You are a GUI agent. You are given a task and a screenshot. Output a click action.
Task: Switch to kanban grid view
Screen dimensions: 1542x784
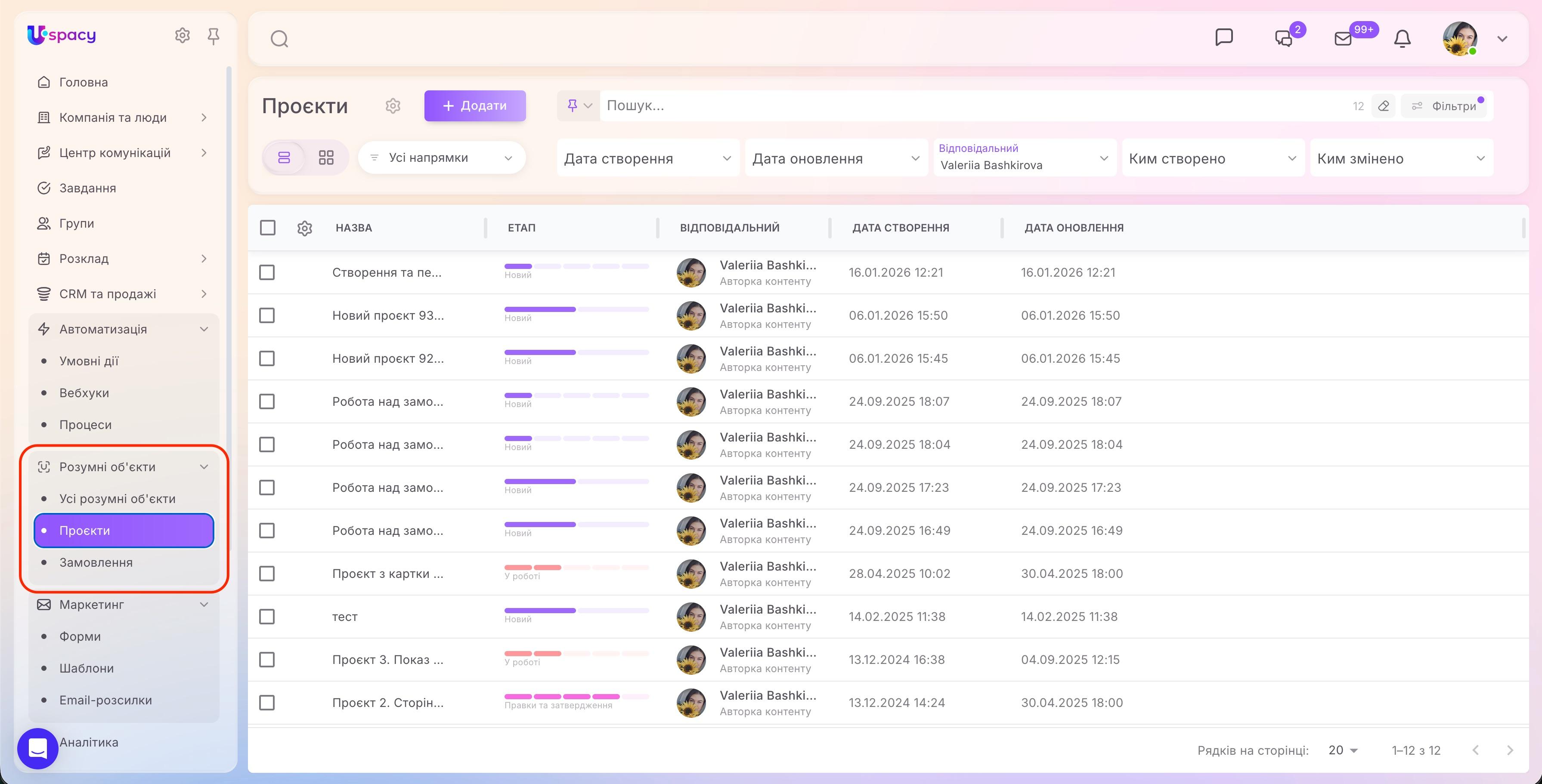(x=326, y=157)
